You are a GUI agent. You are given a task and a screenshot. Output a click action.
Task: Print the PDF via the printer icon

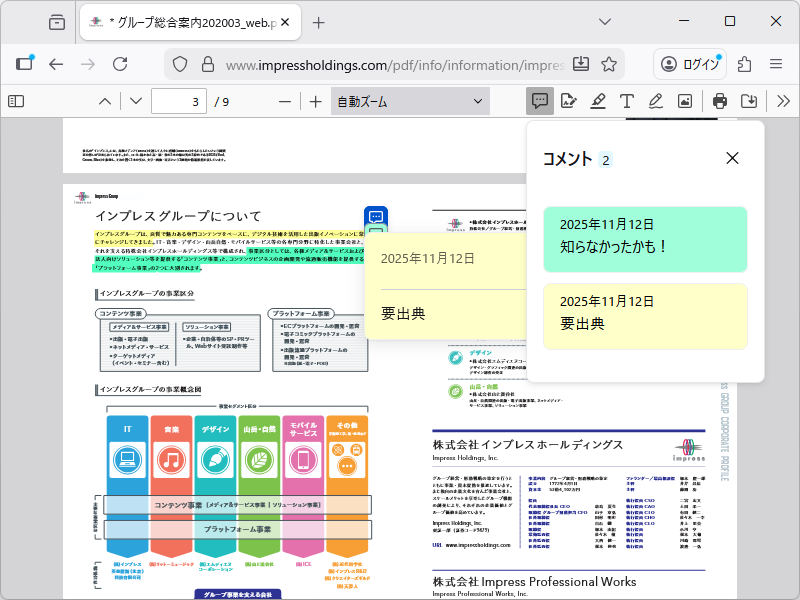point(718,100)
